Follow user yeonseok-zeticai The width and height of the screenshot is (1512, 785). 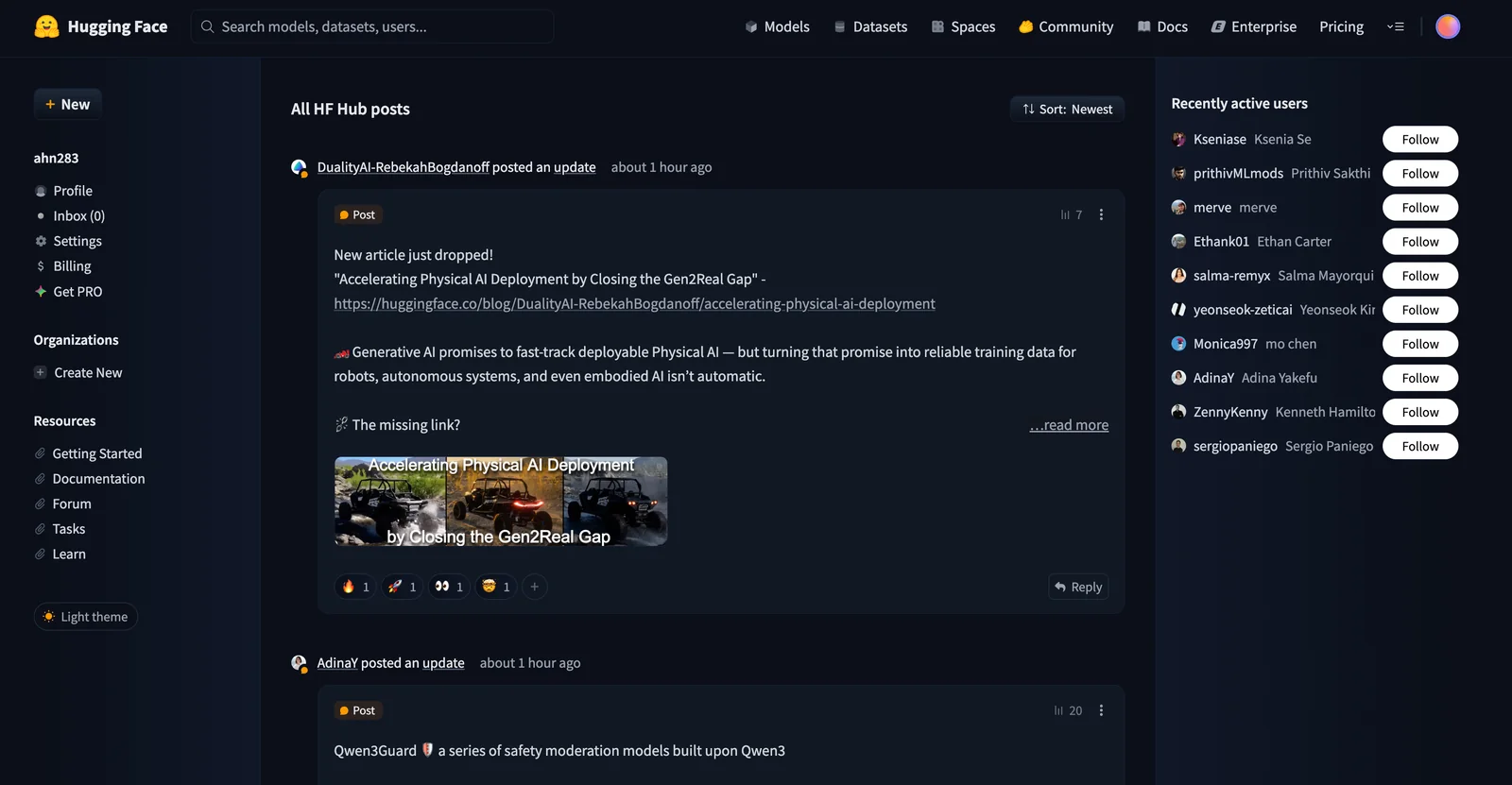point(1420,310)
